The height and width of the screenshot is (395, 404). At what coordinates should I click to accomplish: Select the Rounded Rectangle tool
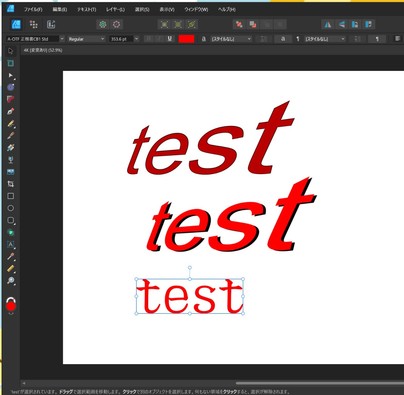pyautogui.click(x=11, y=220)
